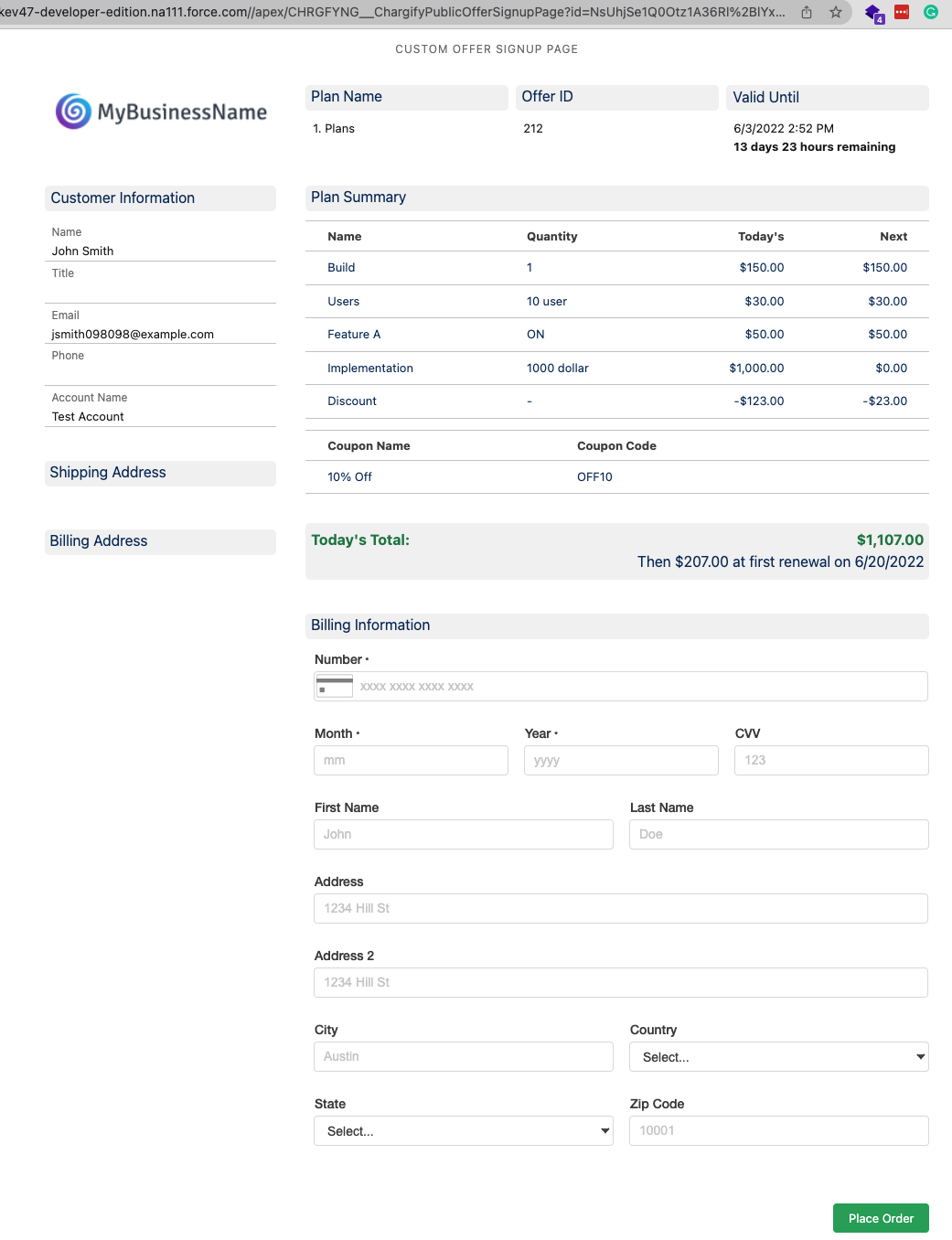Click the City input field

pyautogui.click(x=463, y=1056)
